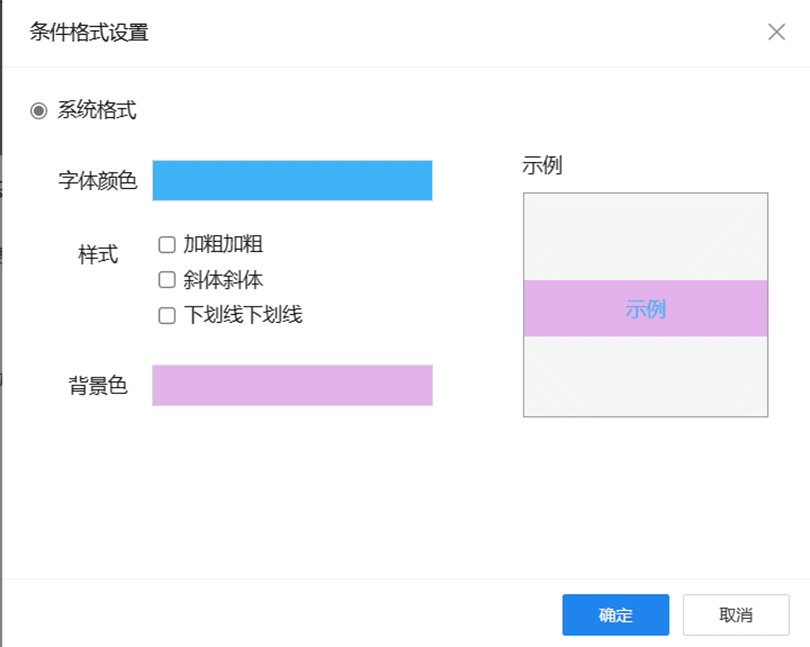Toggle the 斜体 italic checkbox

pyautogui.click(x=167, y=280)
